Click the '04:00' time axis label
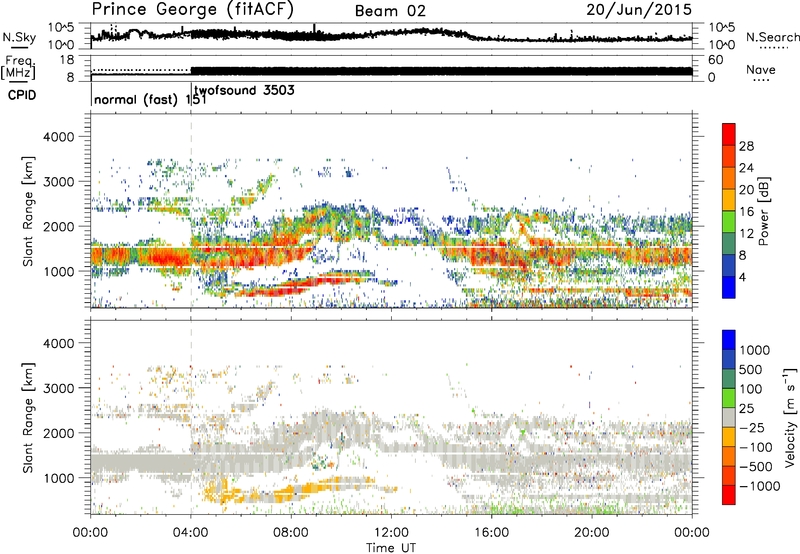The height and width of the screenshot is (554, 800). click(191, 533)
